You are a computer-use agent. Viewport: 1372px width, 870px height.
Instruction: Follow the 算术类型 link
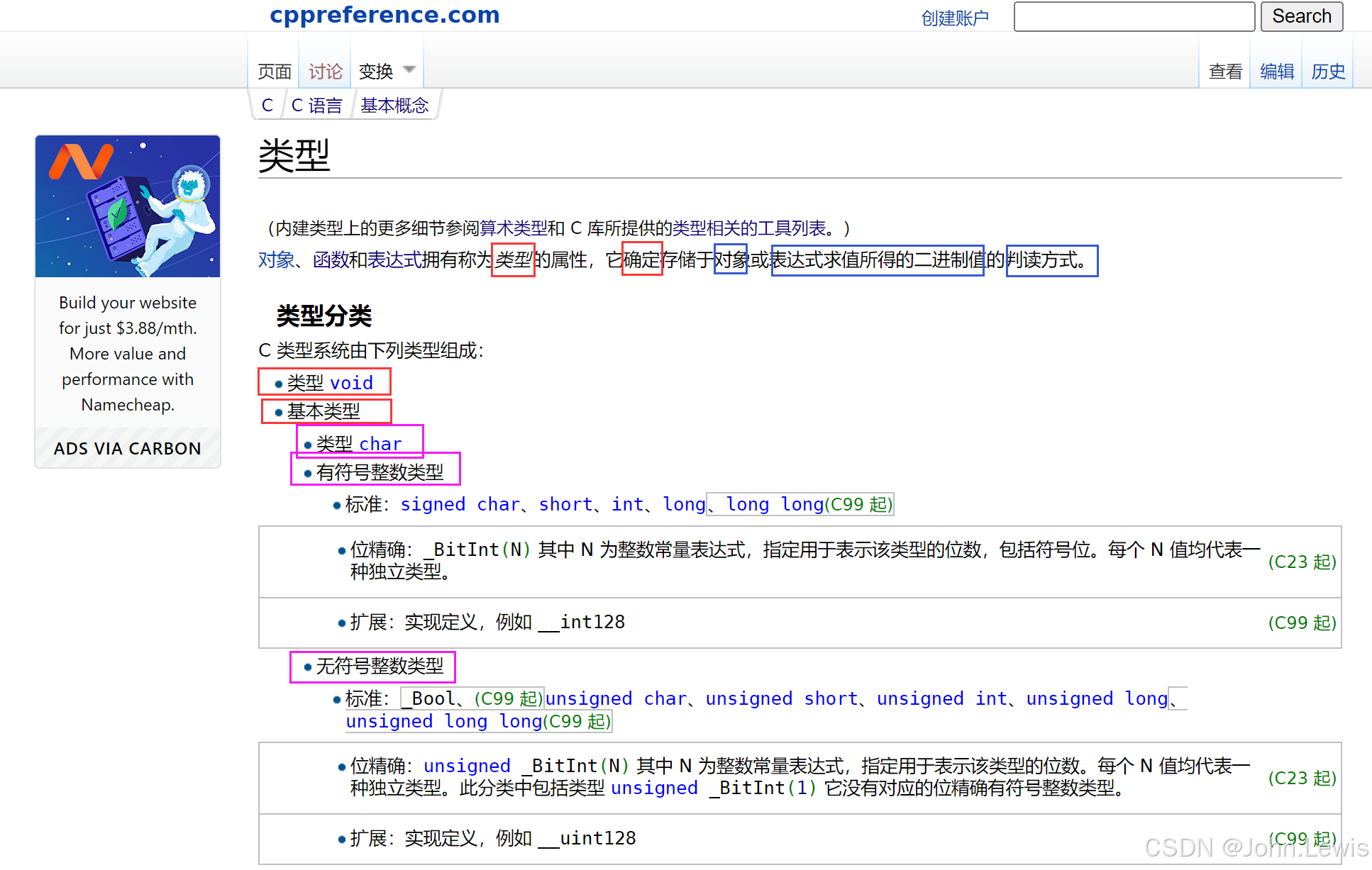[x=513, y=228]
